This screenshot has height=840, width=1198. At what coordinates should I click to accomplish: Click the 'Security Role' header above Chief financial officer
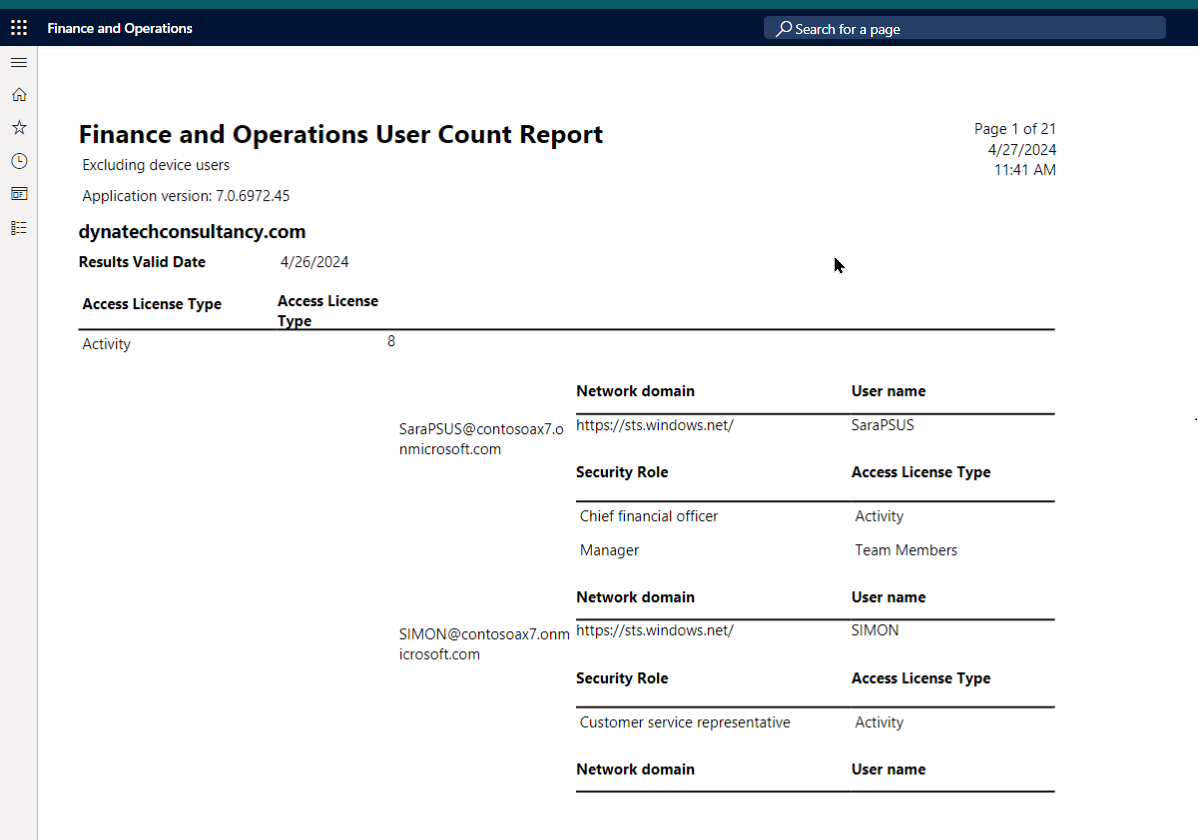tap(622, 472)
